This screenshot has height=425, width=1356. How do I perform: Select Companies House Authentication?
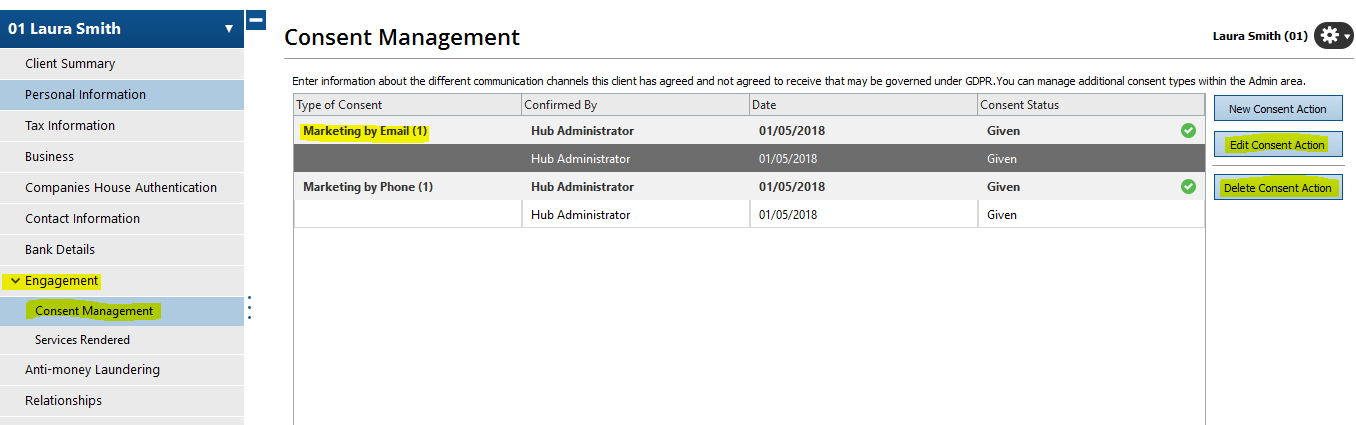[x=121, y=188]
